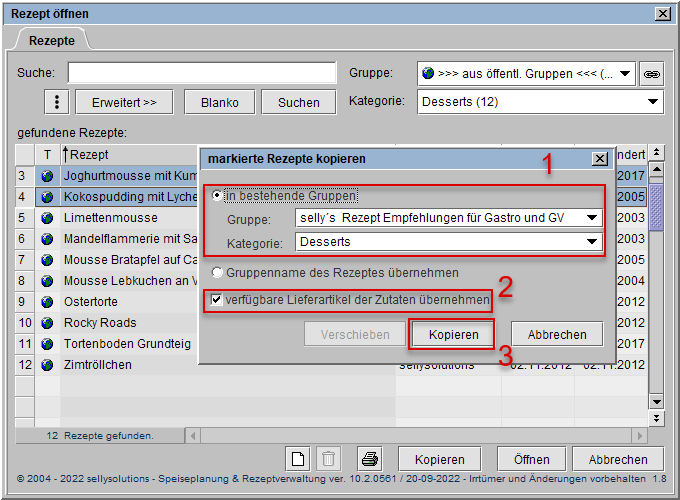This screenshot has height=500, width=680.
Task: Select radio 'Gruppenname des Rezeptes übernehmen'
Action: pos(217,273)
